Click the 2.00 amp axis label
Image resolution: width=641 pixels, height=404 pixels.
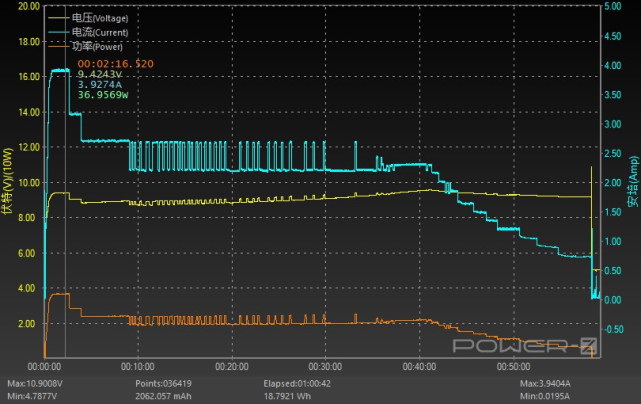pos(612,182)
